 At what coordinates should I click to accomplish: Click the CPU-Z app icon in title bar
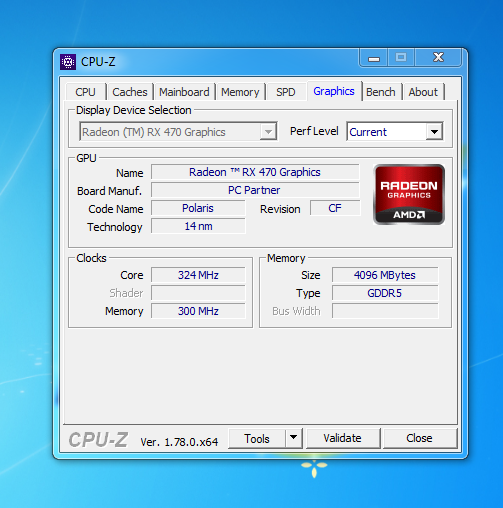[x=68, y=62]
